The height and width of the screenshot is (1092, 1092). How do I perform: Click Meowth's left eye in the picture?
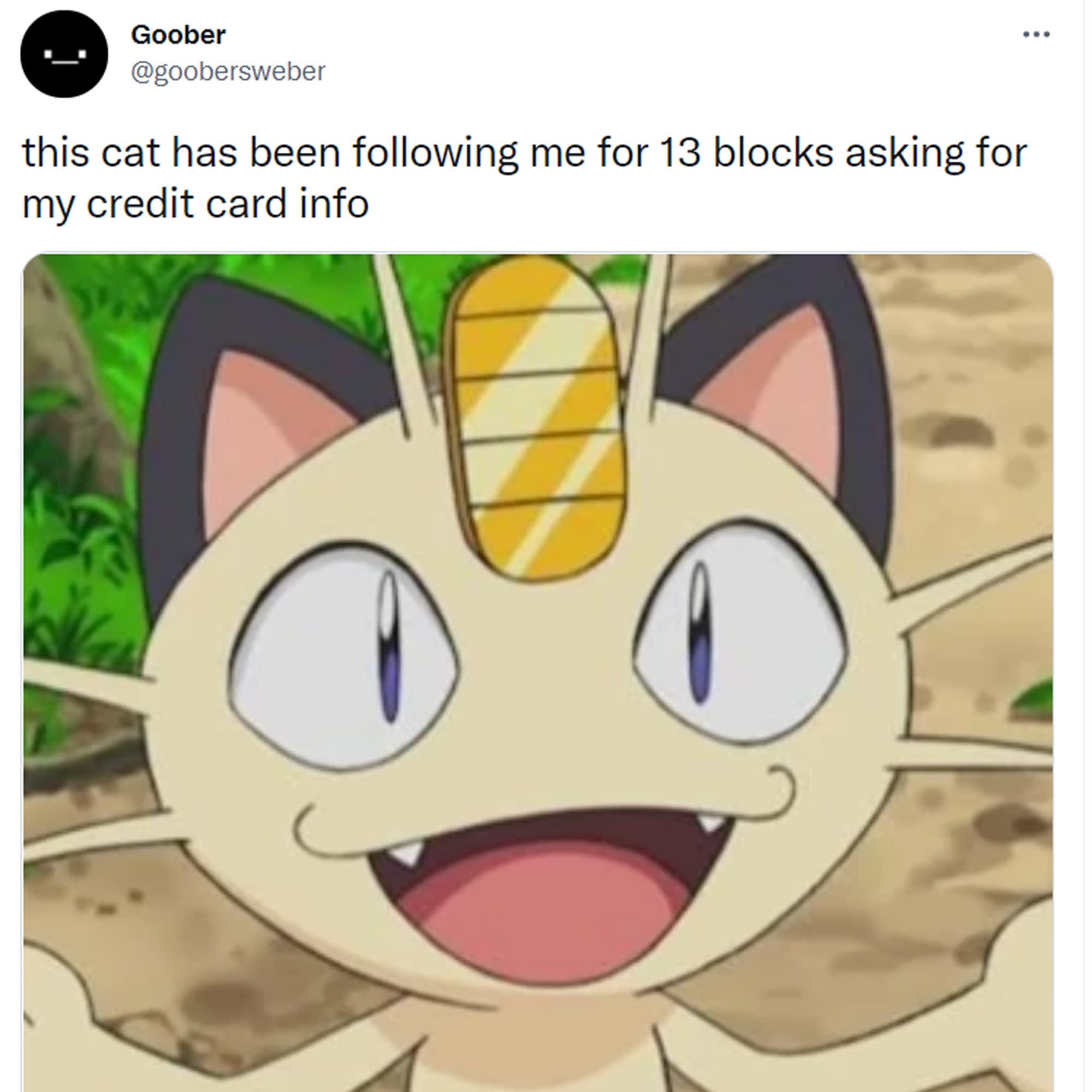pyautogui.click(x=344, y=656)
